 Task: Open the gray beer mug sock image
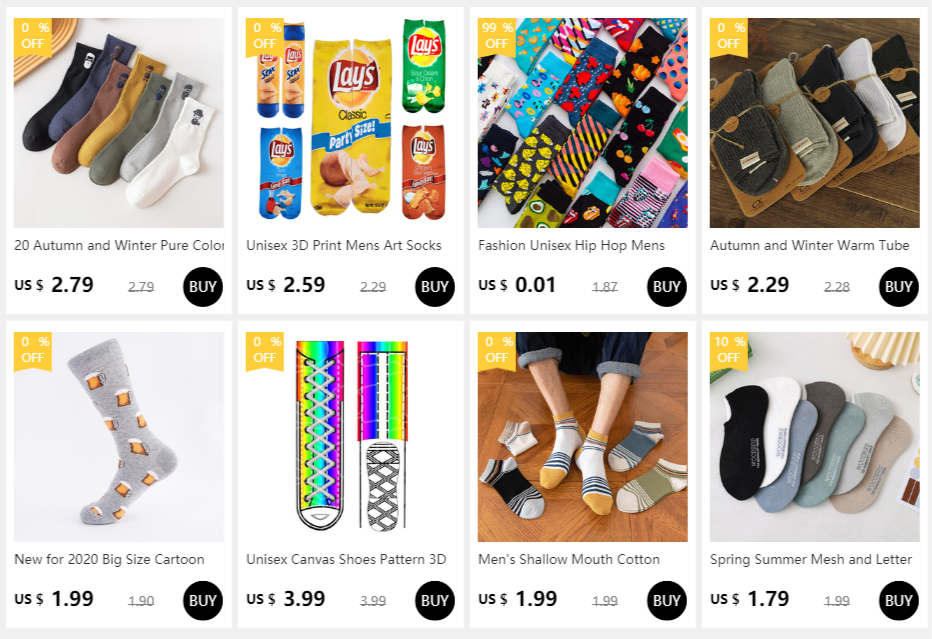[119, 437]
